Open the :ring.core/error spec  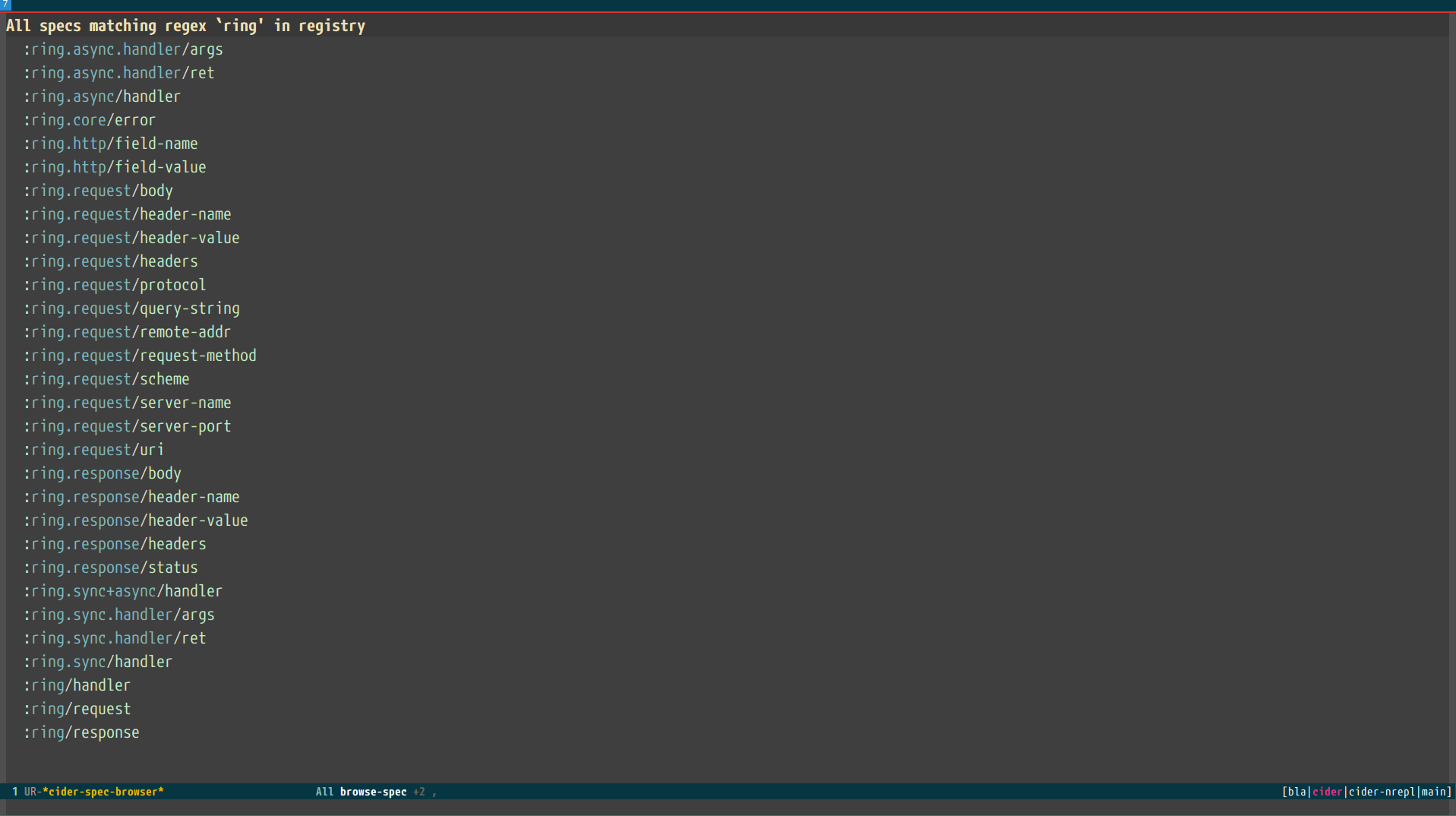(89, 120)
